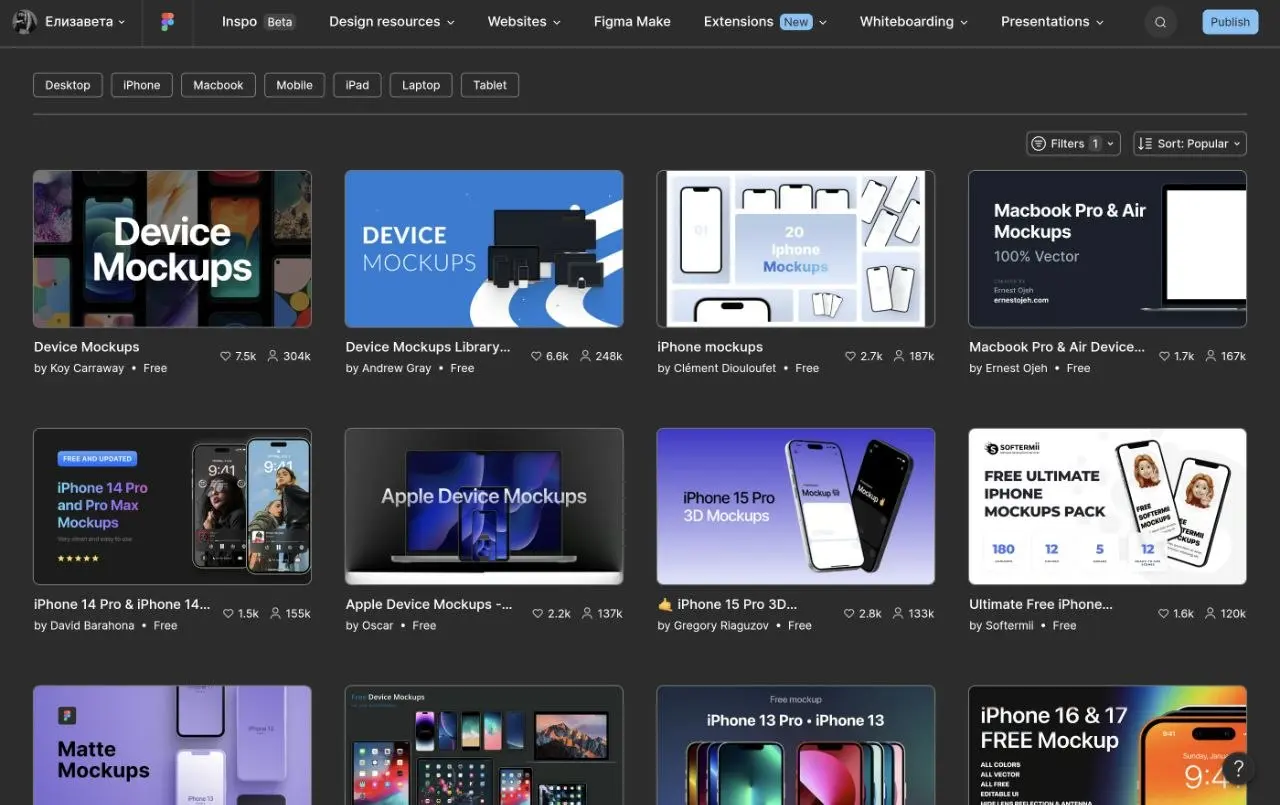Like the iPhone 15 Pro 3D card
Screen dimensions: 1280x805
pos(849,613)
